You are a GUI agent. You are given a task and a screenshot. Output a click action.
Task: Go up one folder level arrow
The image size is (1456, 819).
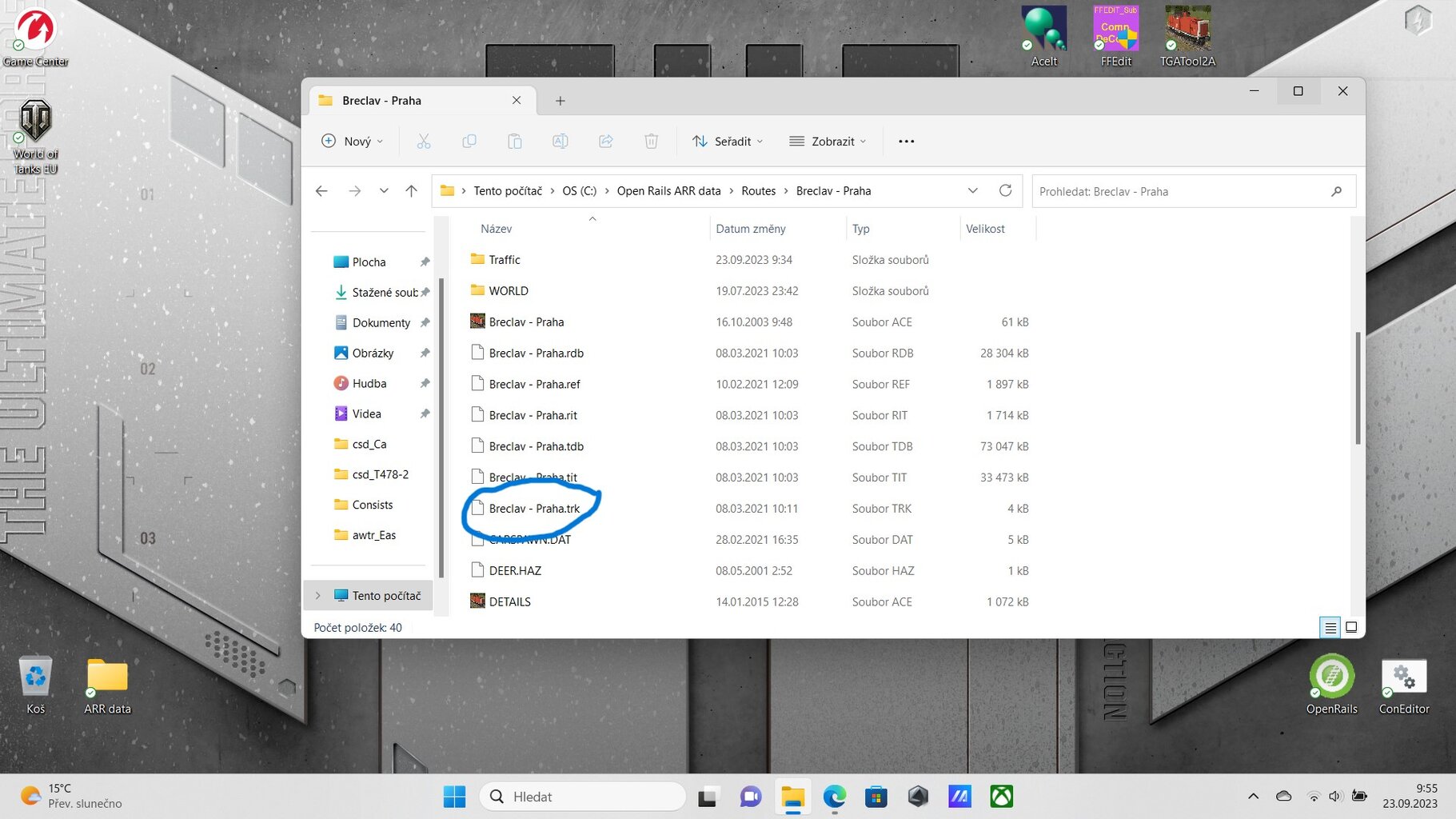(412, 191)
